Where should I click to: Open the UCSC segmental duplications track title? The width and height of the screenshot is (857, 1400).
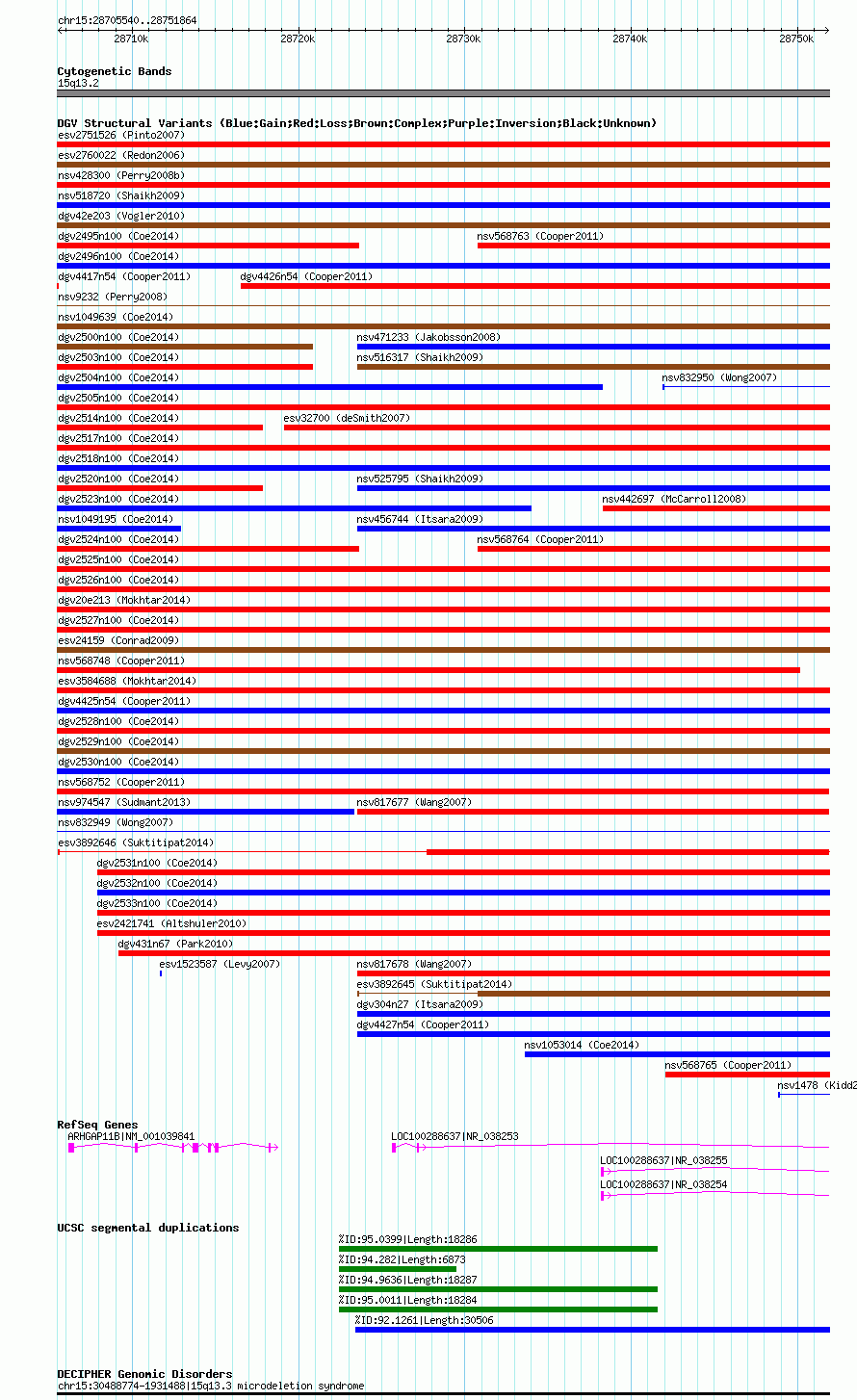tap(148, 1228)
